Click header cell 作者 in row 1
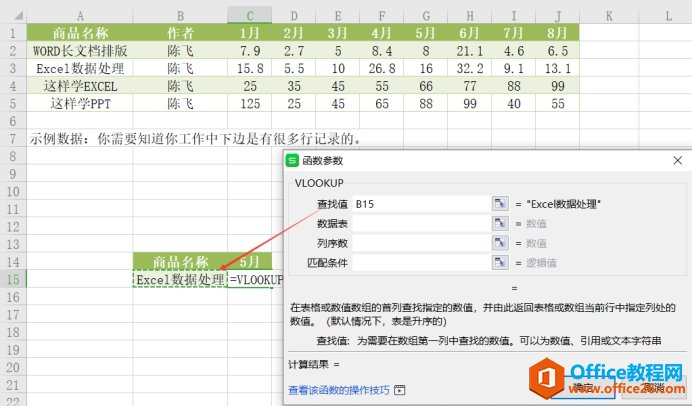The height and width of the screenshot is (406, 692). click(x=180, y=33)
